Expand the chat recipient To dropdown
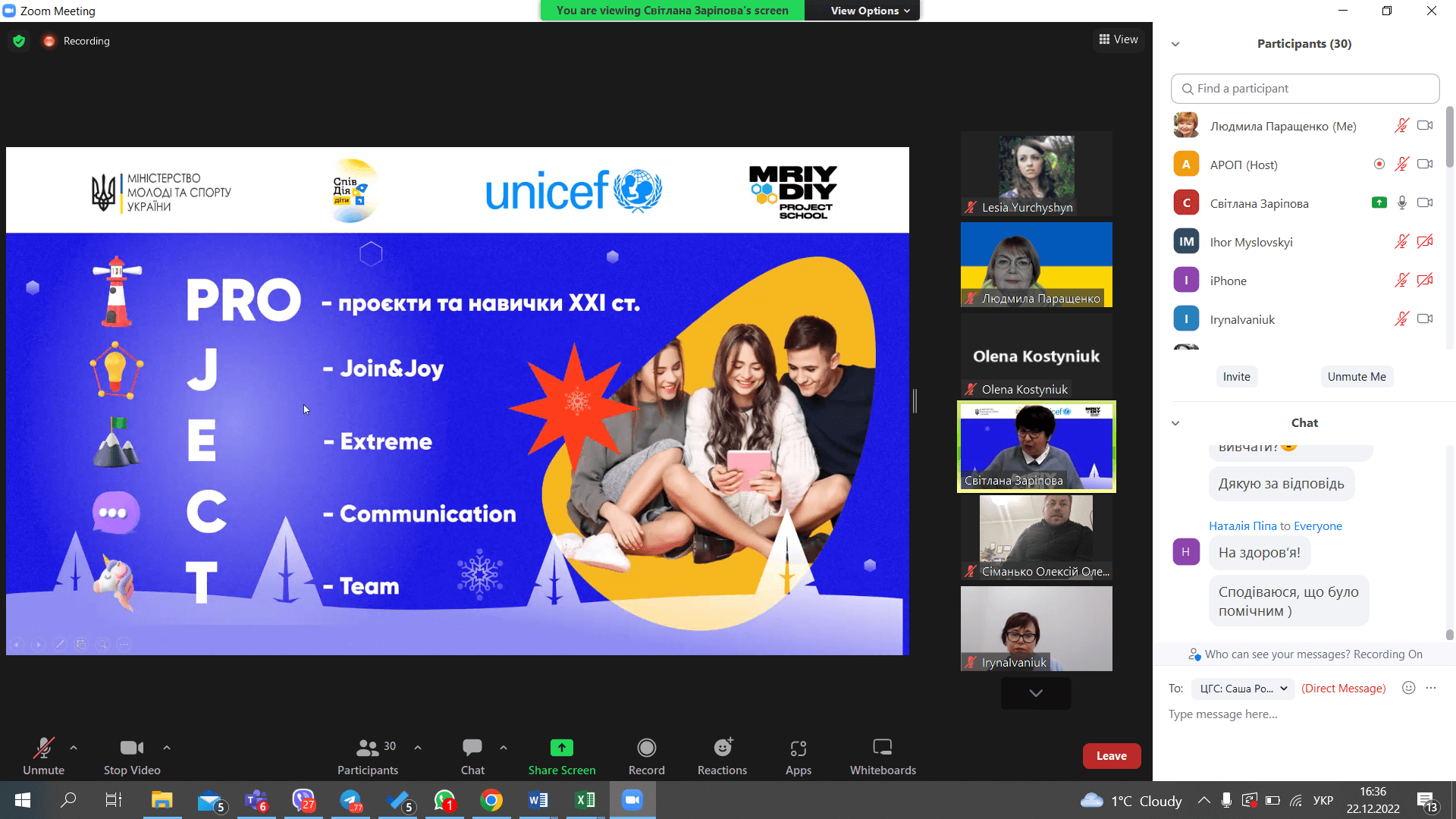The image size is (1456, 819). (x=1243, y=689)
